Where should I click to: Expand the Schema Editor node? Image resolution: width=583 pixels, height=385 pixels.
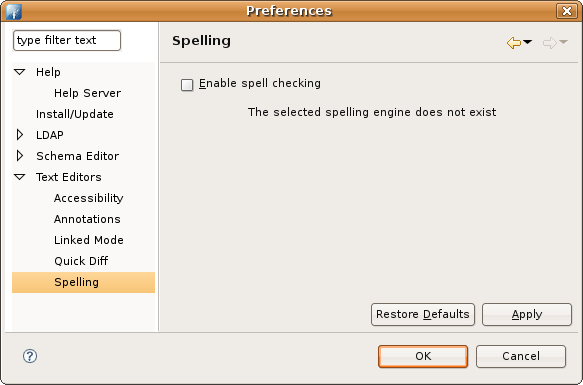click(x=20, y=155)
